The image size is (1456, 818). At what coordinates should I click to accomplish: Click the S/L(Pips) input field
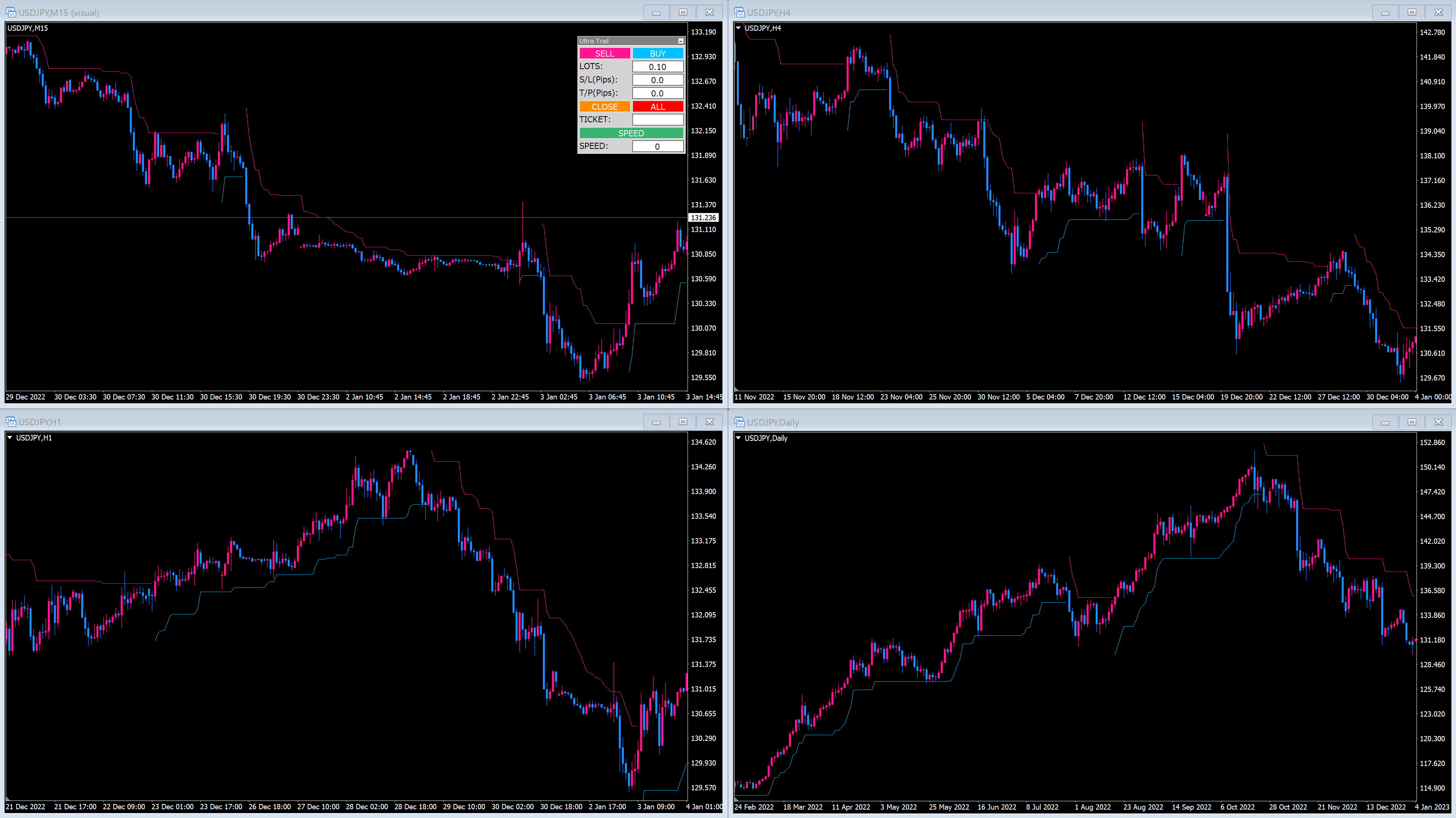(x=657, y=80)
